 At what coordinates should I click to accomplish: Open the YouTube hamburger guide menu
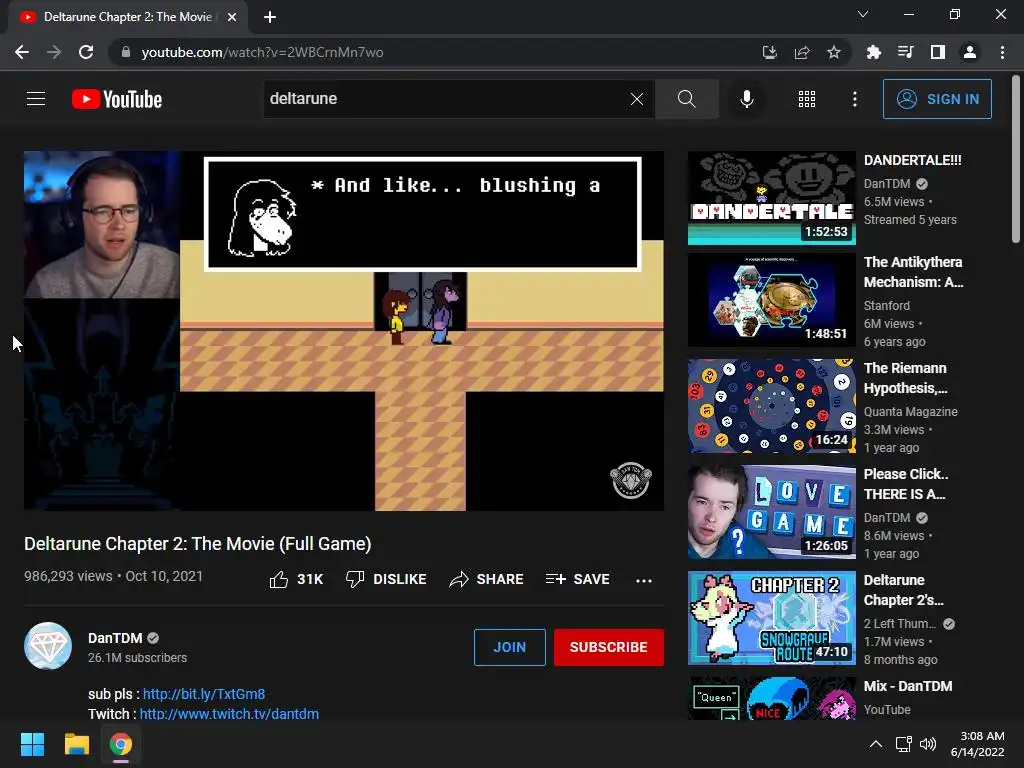[36, 99]
